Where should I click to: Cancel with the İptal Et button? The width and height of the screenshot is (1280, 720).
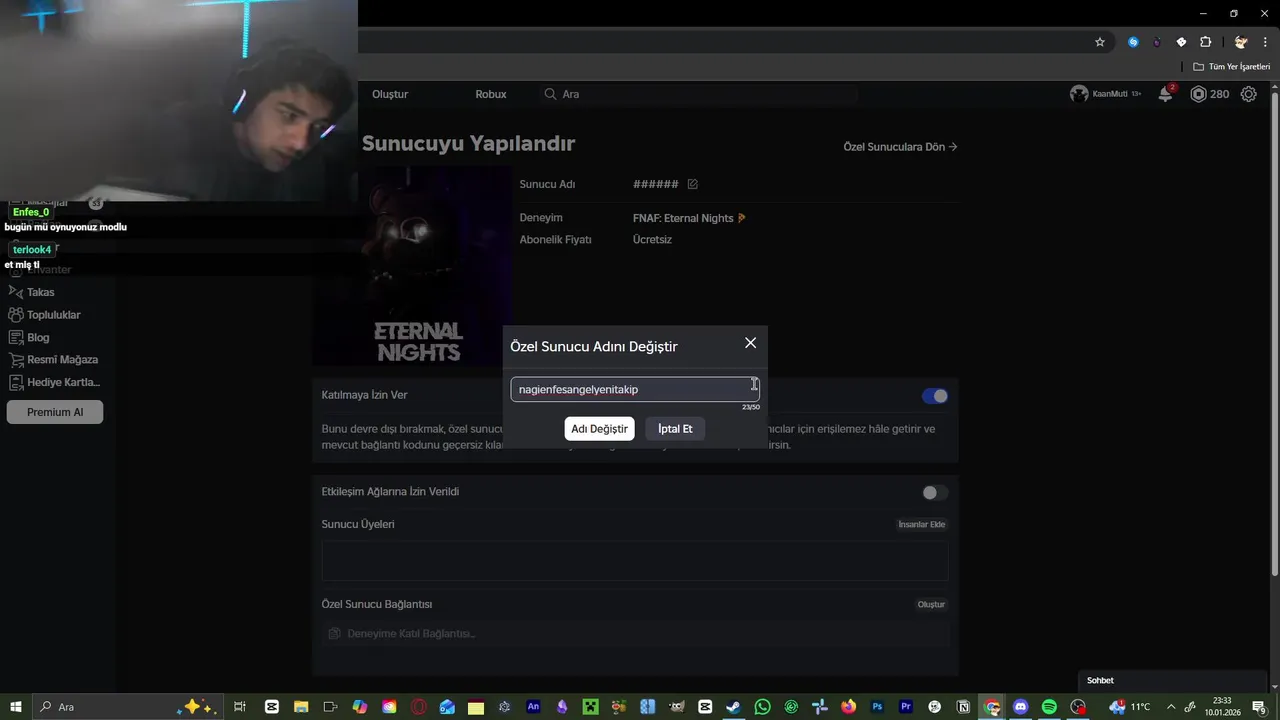675,429
